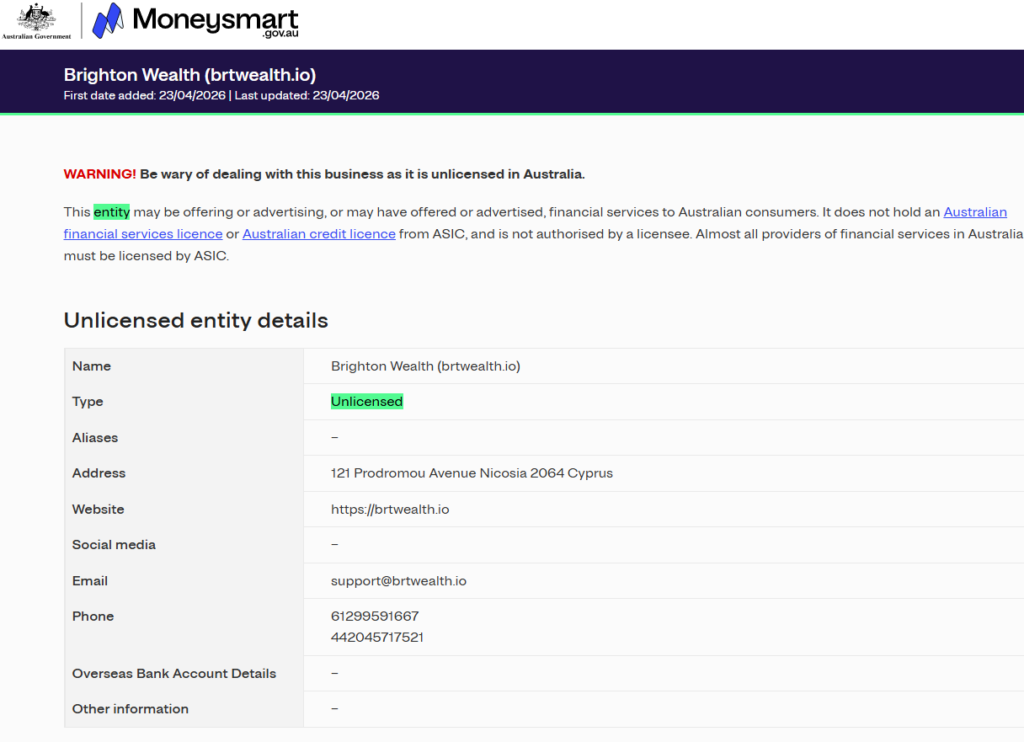Click the Type row label
The height and width of the screenshot is (742, 1024).
88,402
